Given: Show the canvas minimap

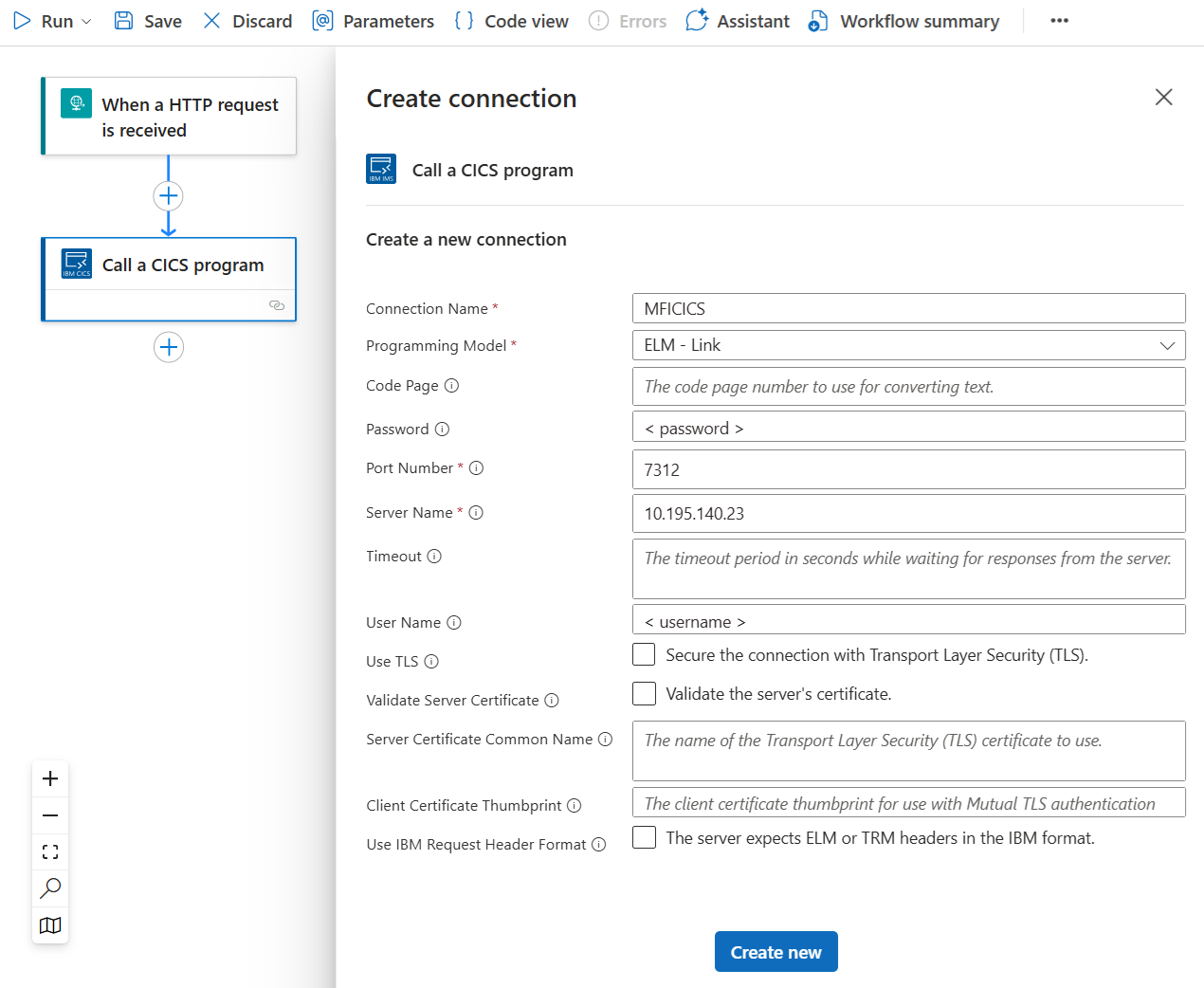Looking at the screenshot, I should pyautogui.click(x=49, y=925).
